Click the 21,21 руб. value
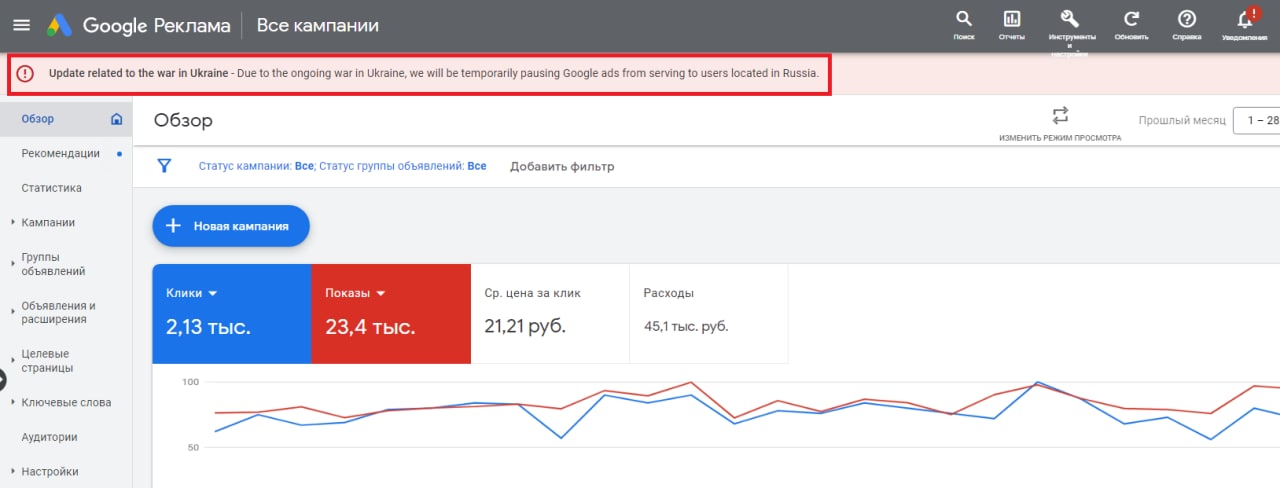The image size is (1280, 488). (525, 326)
